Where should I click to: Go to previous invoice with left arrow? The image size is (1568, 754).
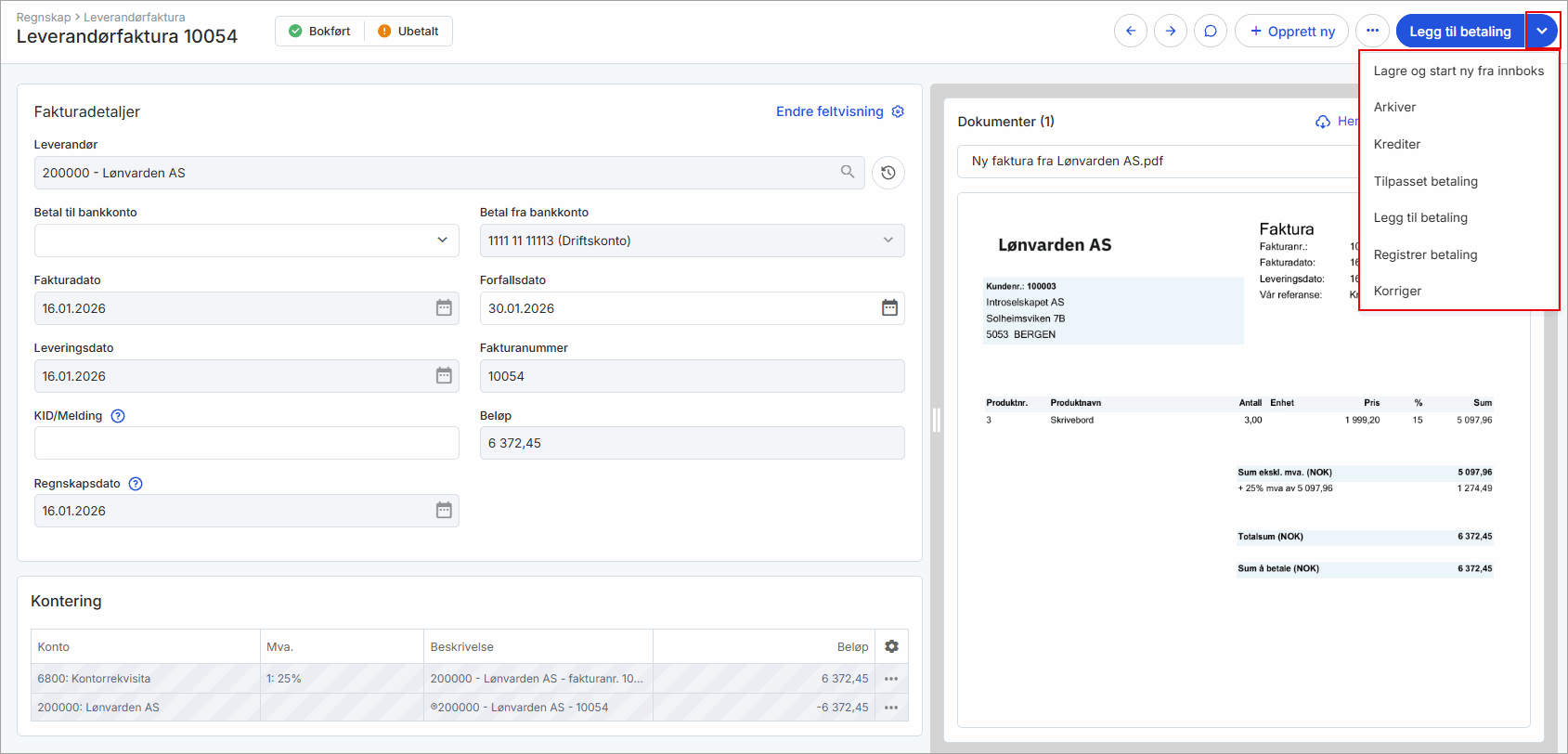[x=1130, y=31]
